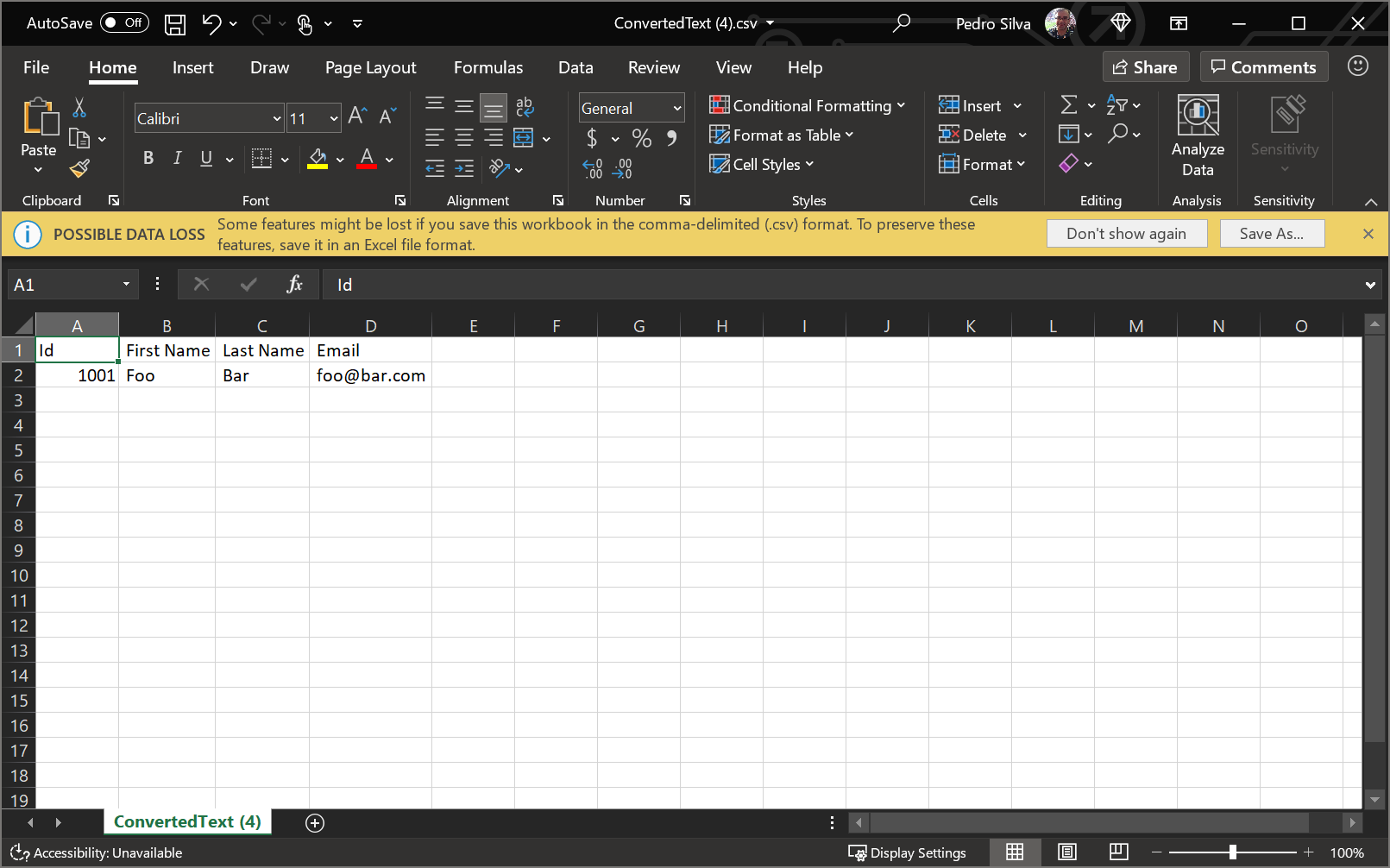Click the zoom slider handle
The width and height of the screenshot is (1390, 868).
click(1232, 852)
